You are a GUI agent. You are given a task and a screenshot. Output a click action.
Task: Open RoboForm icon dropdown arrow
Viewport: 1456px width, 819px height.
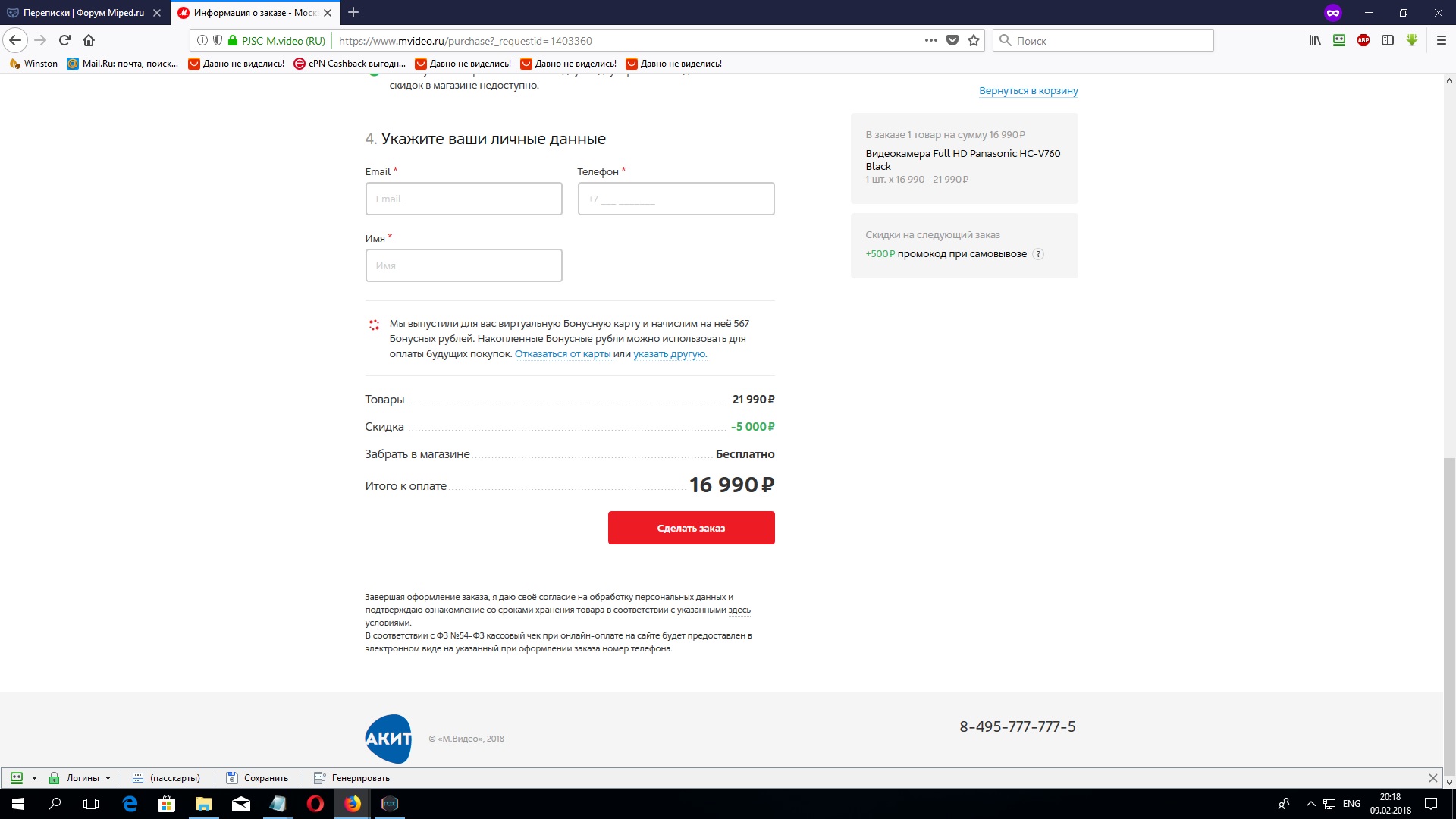(34, 778)
